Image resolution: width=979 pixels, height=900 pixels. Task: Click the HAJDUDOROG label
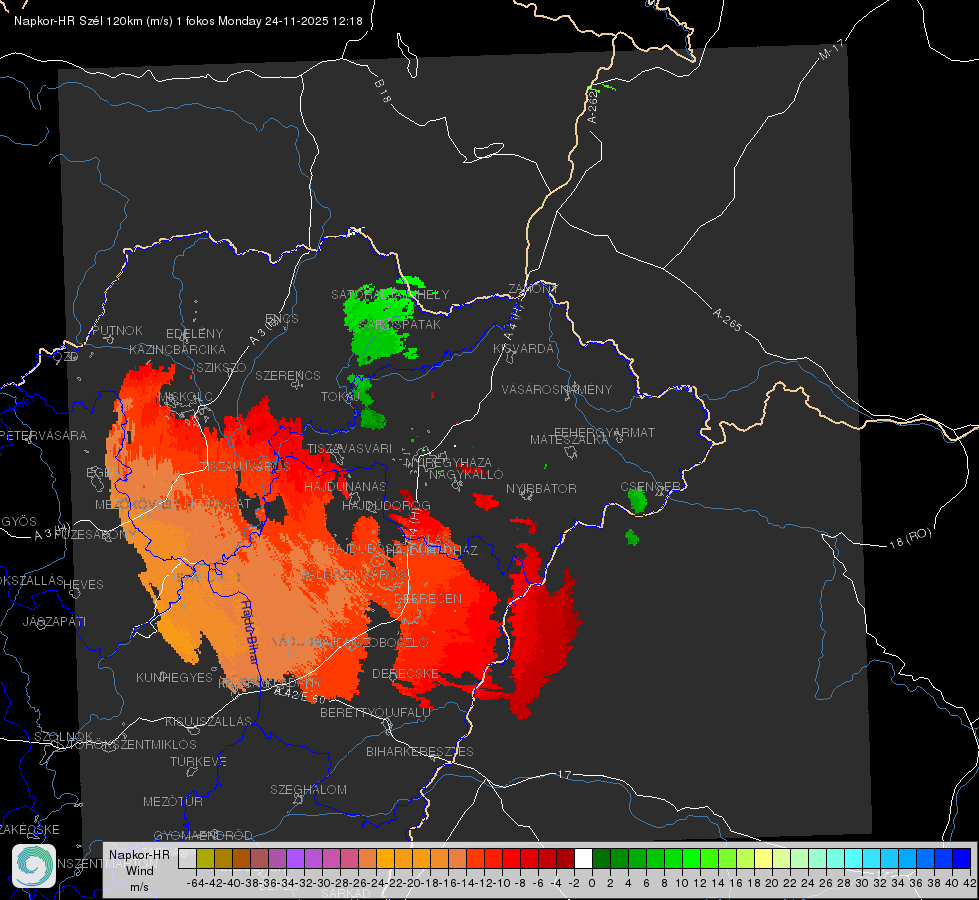tap(386, 505)
